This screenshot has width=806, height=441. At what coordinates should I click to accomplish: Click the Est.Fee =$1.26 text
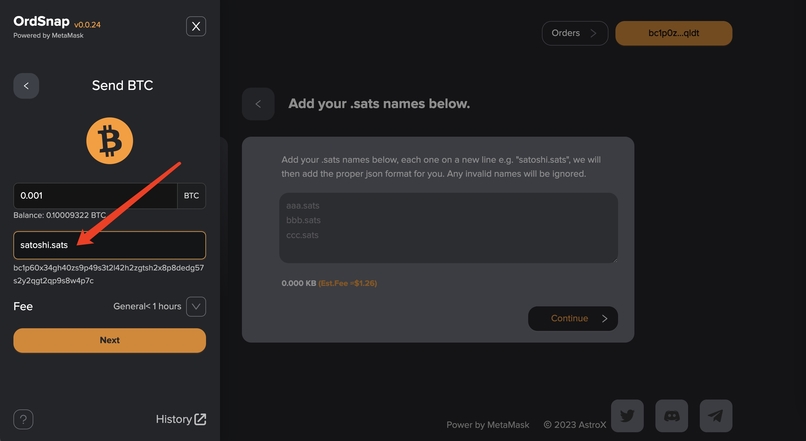(x=347, y=283)
